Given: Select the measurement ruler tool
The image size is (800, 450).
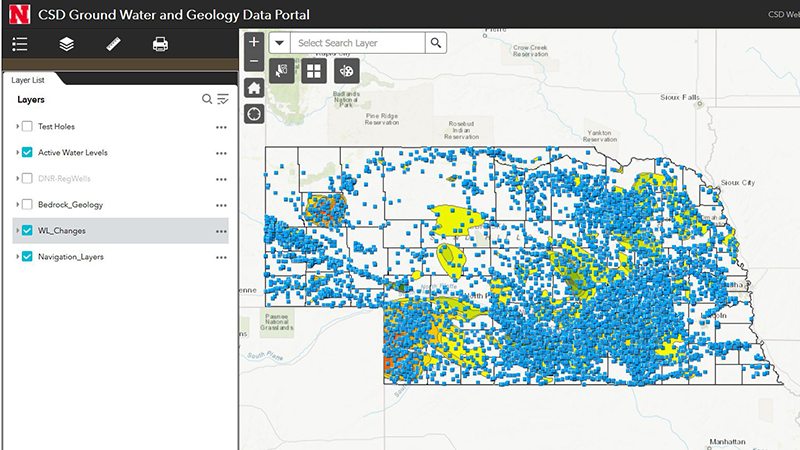Looking at the screenshot, I should pos(113,44).
